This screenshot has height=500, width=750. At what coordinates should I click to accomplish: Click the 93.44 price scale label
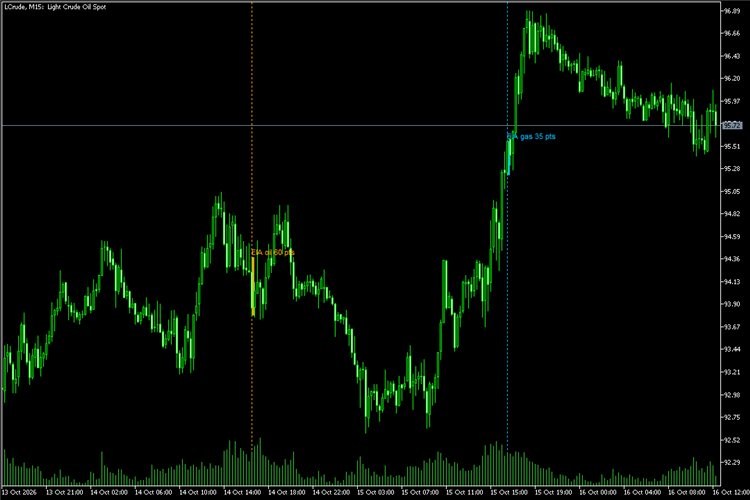732,349
